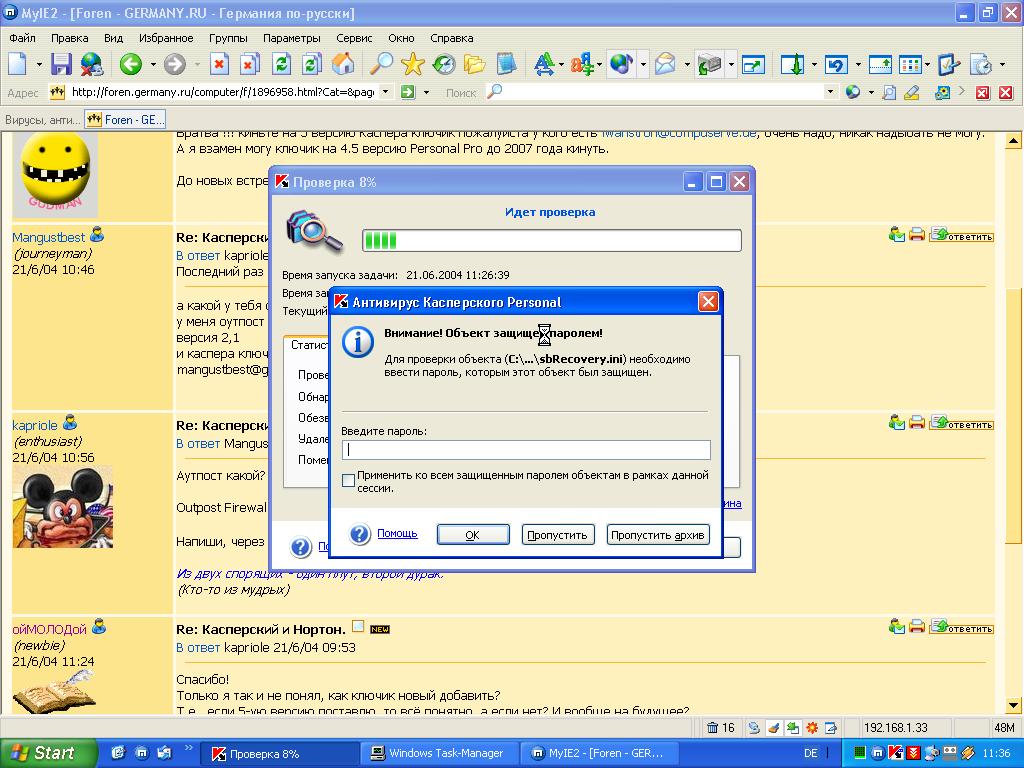Click the Save floppy disk icon
Viewport: 1024px width, 768px height.
tap(61, 64)
